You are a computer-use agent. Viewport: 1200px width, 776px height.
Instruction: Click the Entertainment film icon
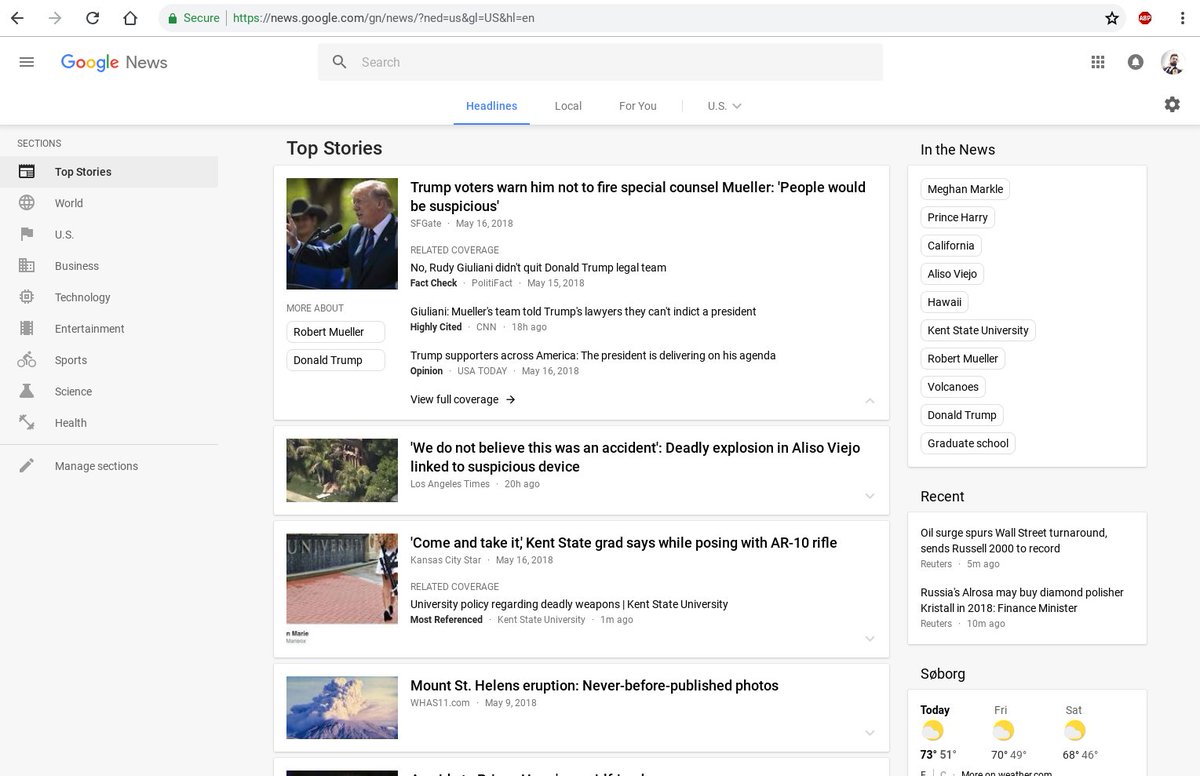click(x=27, y=328)
